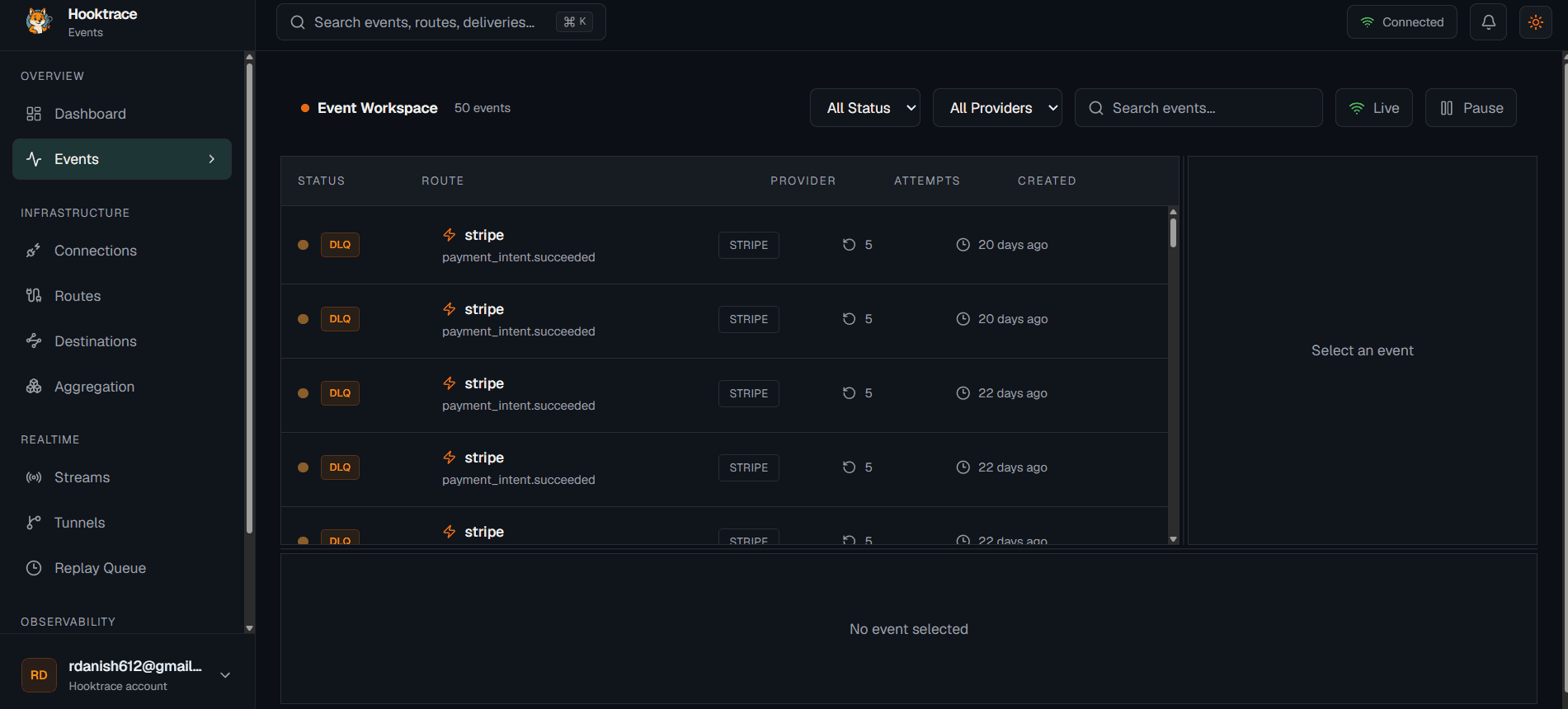Image resolution: width=1568 pixels, height=709 pixels.
Task: Click the Tunnels git-branch icon
Action: [34, 523]
